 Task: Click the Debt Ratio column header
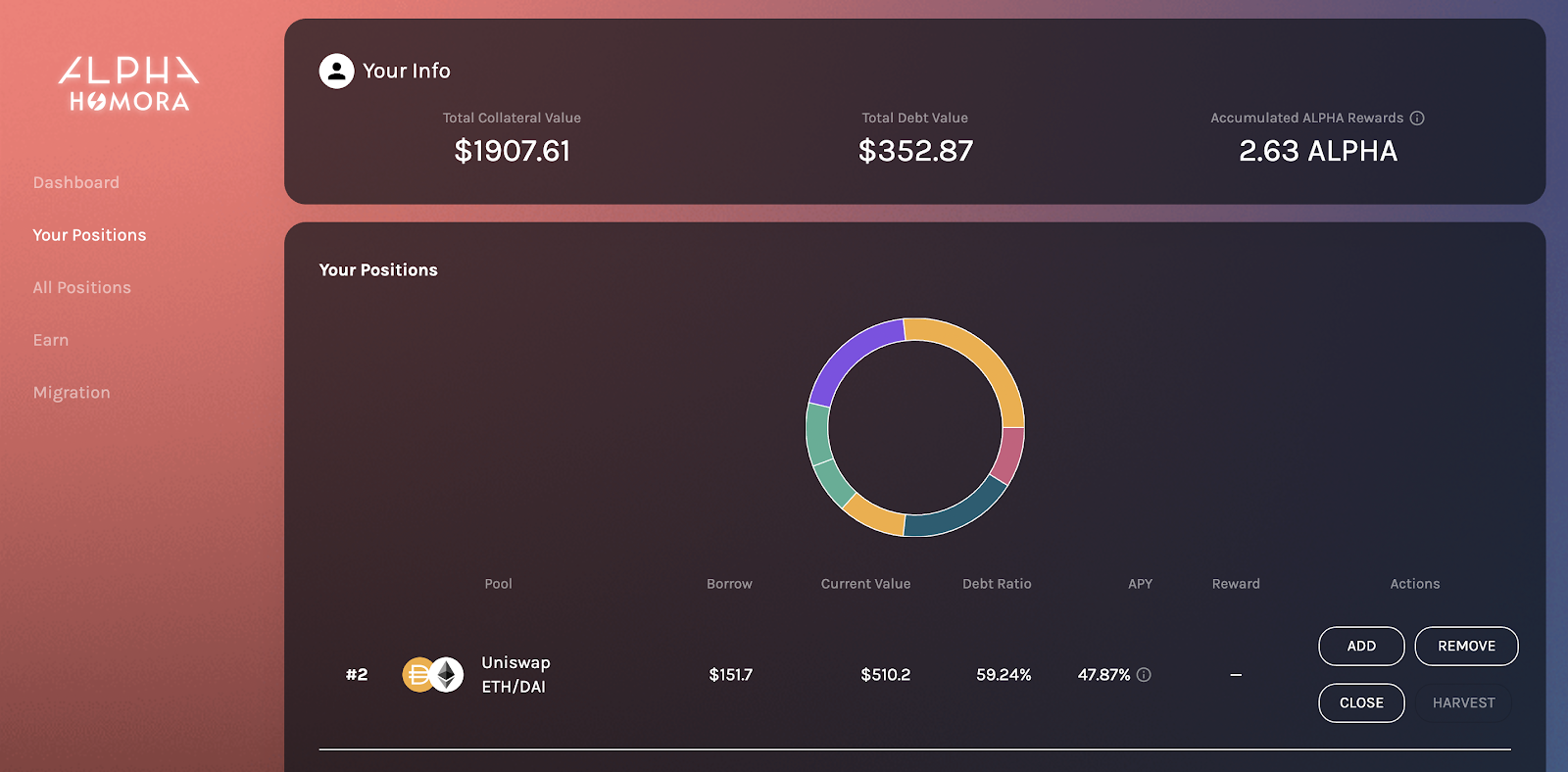997,584
